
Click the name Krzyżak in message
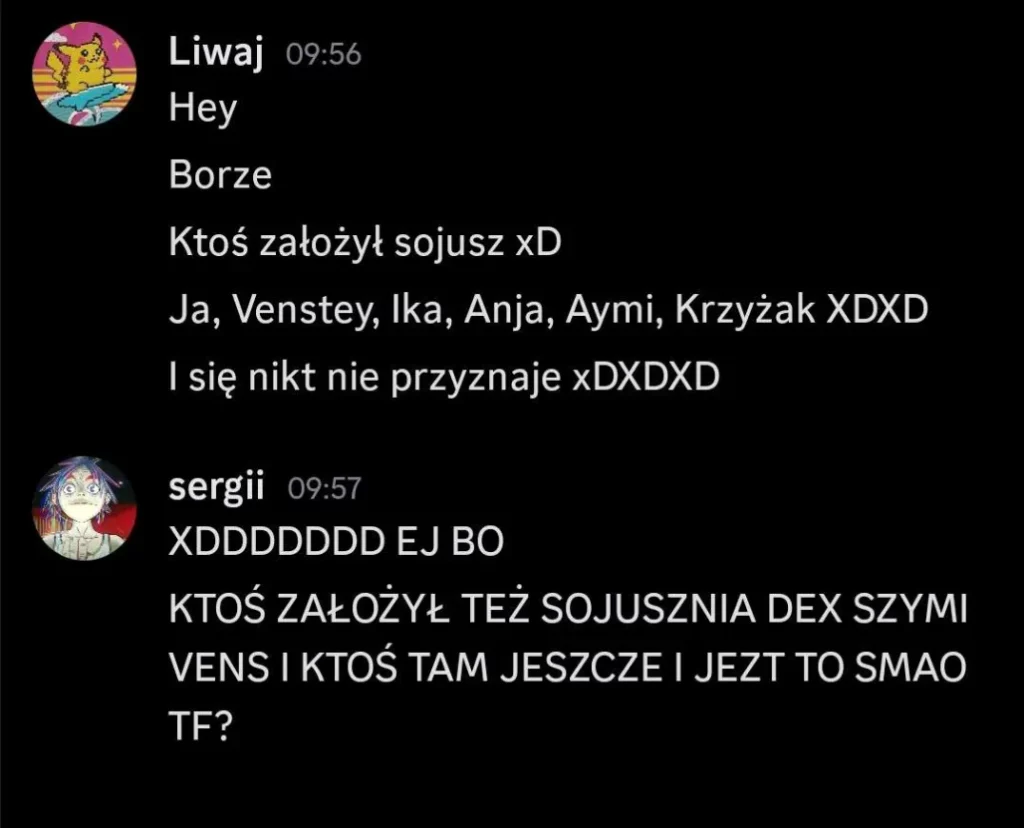pos(744,310)
